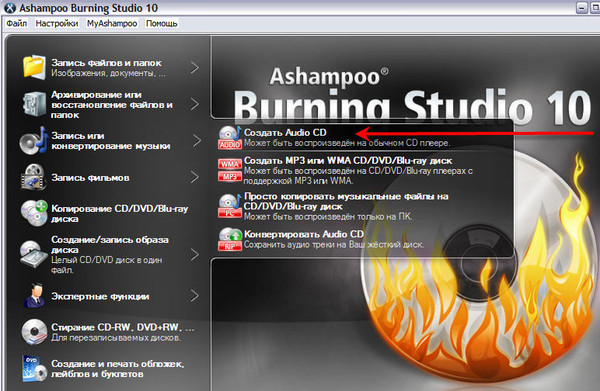Click the yellow folder icon for file burning
Viewport: 600px width, 391px height.
click(x=34, y=67)
